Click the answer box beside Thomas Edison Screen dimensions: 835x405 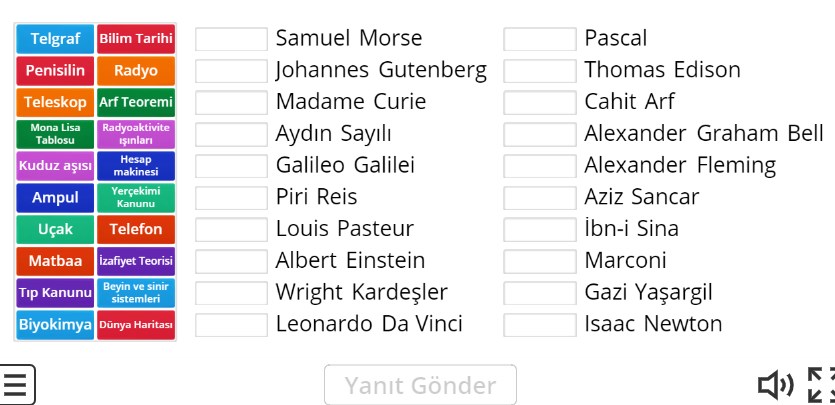point(540,71)
